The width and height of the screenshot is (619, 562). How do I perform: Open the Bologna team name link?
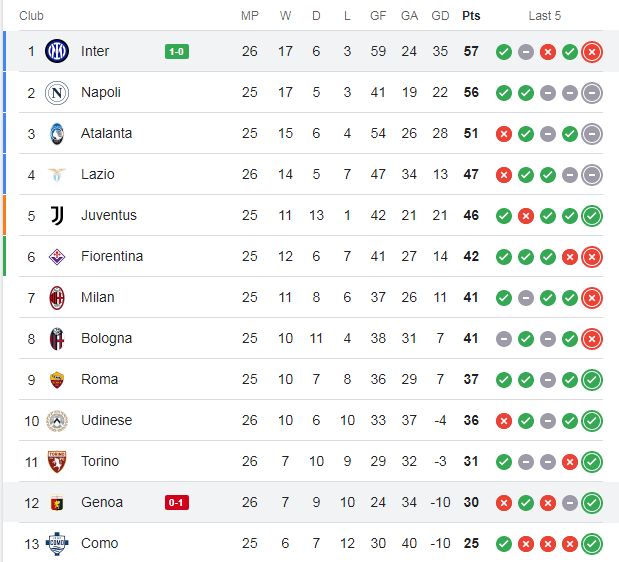[107, 339]
